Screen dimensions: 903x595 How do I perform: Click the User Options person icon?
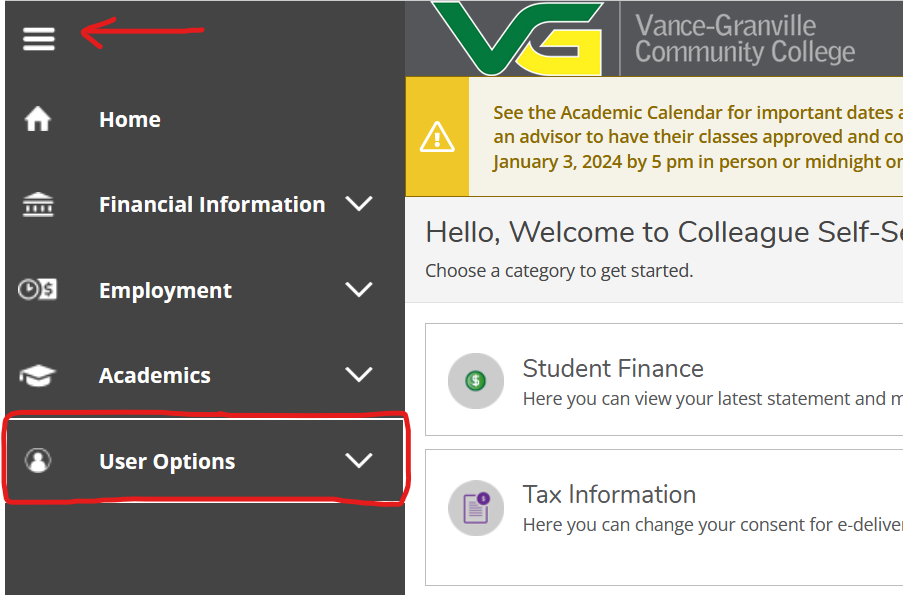point(37,460)
